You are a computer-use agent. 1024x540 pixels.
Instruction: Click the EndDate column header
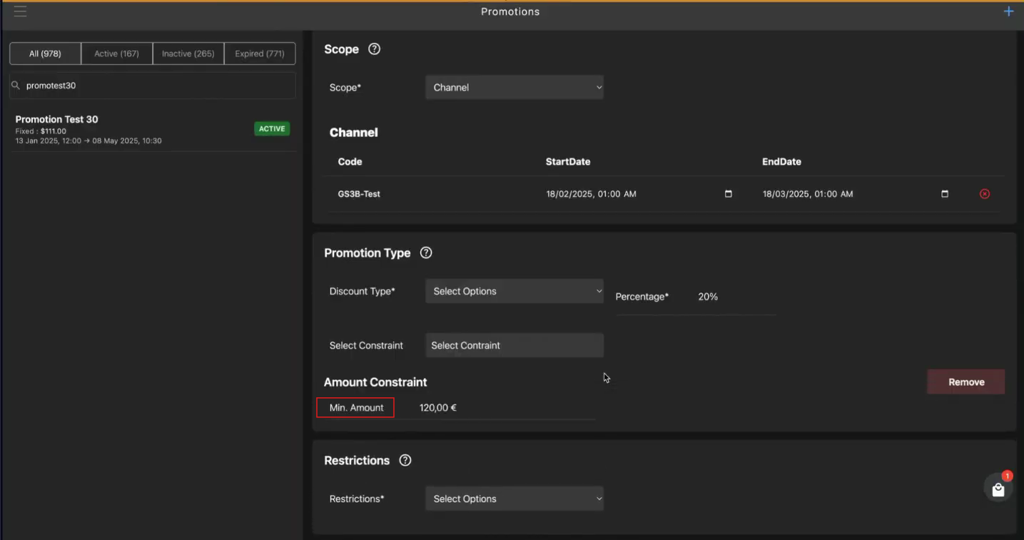(781, 161)
